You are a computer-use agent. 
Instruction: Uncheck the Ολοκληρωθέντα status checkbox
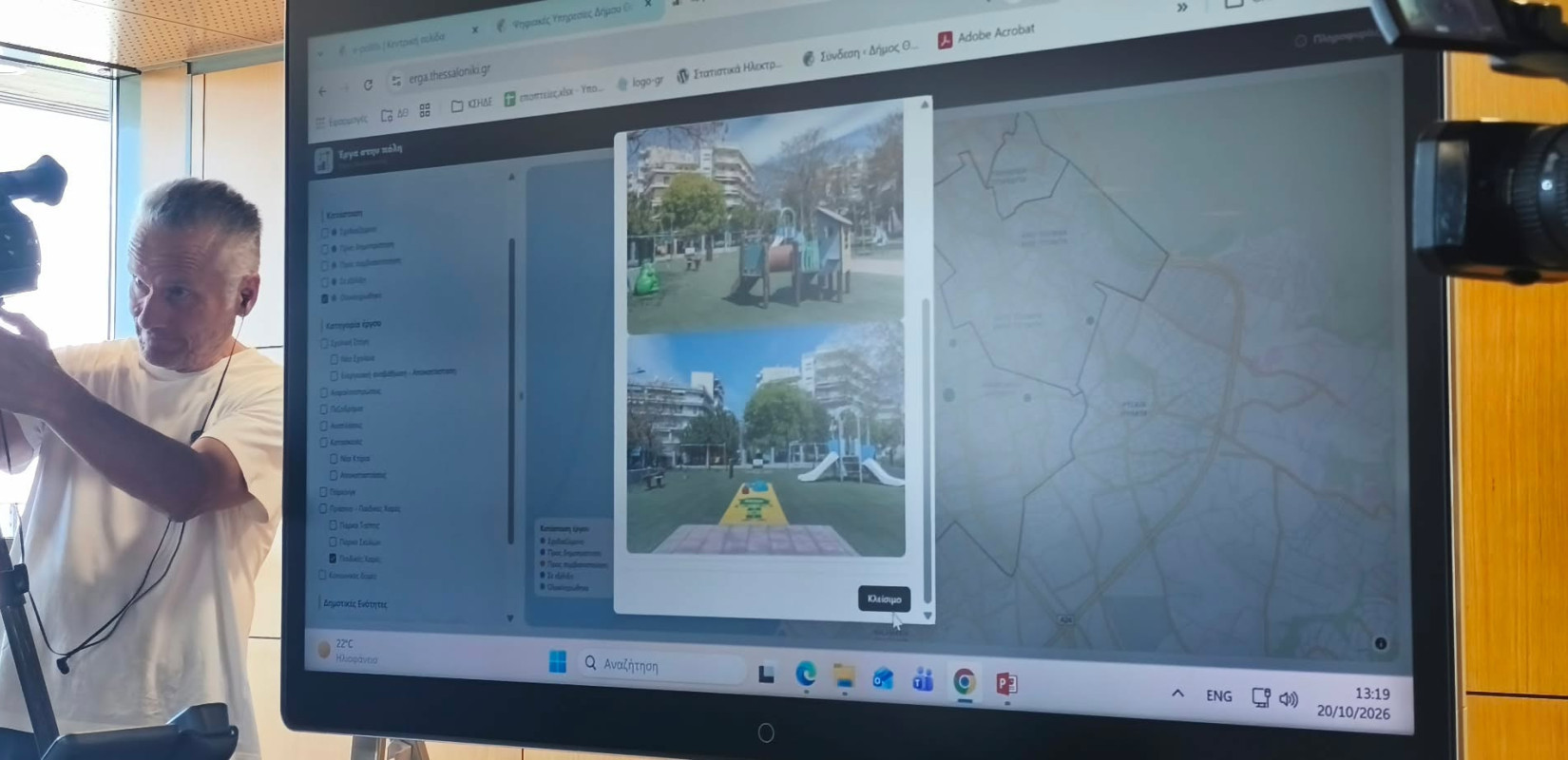coord(325,298)
